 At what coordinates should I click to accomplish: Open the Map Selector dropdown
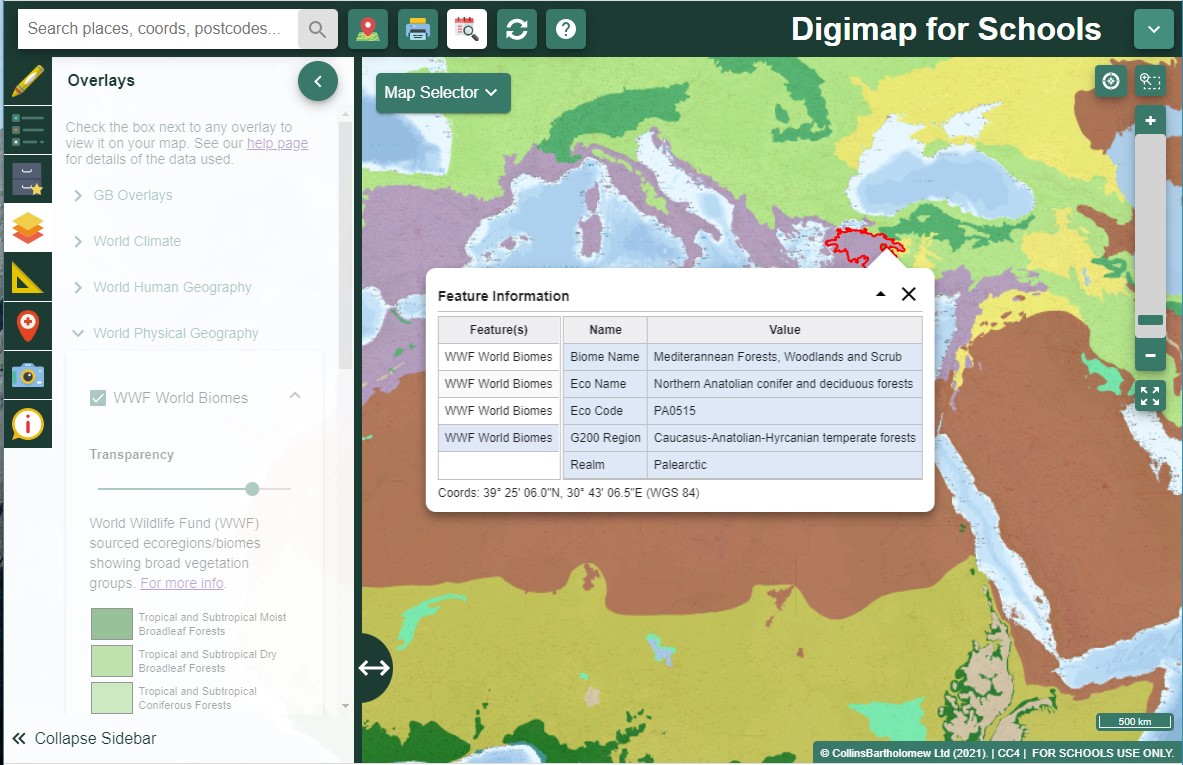(x=441, y=93)
